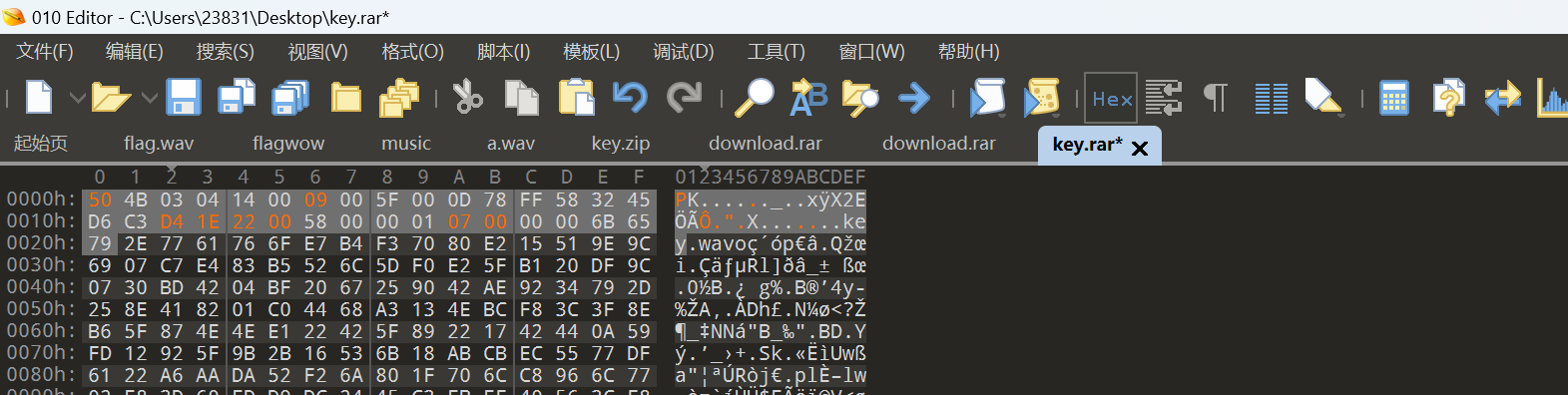Open Find with the magnifier icon

754,98
